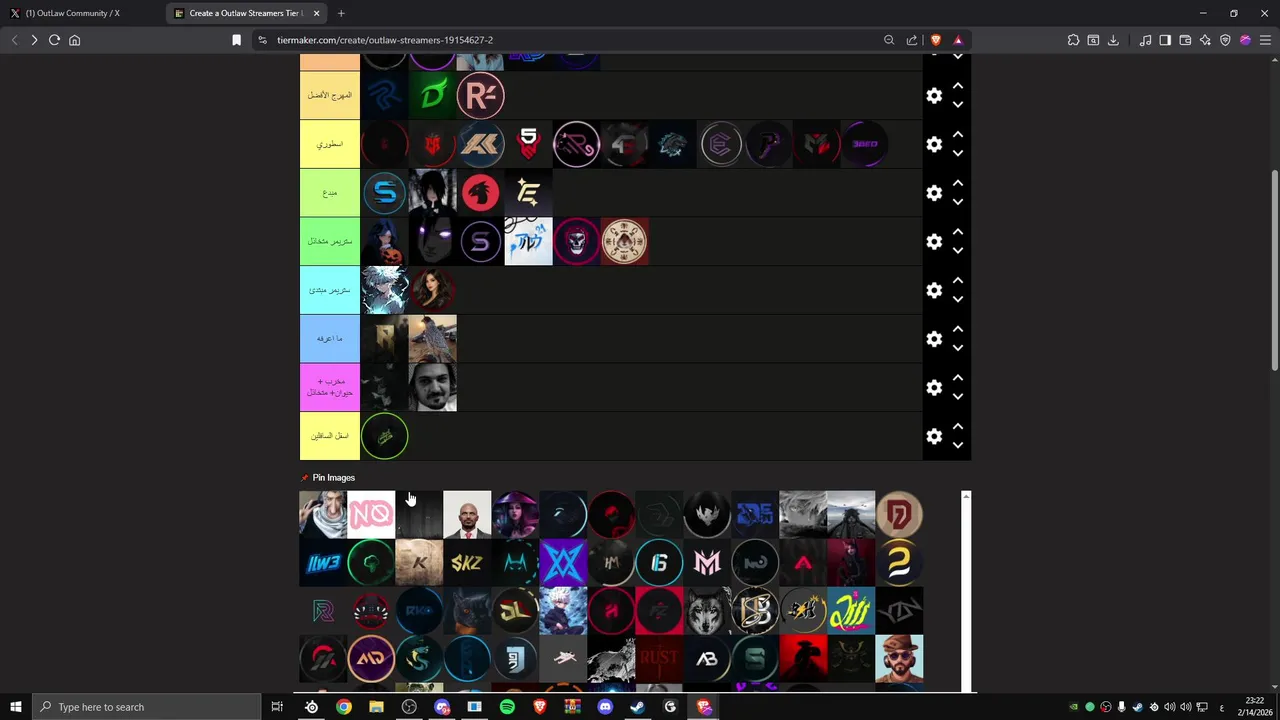This screenshot has height=720, width=1280.
Task: Go forward in browser history
Action: coord(34,40)
